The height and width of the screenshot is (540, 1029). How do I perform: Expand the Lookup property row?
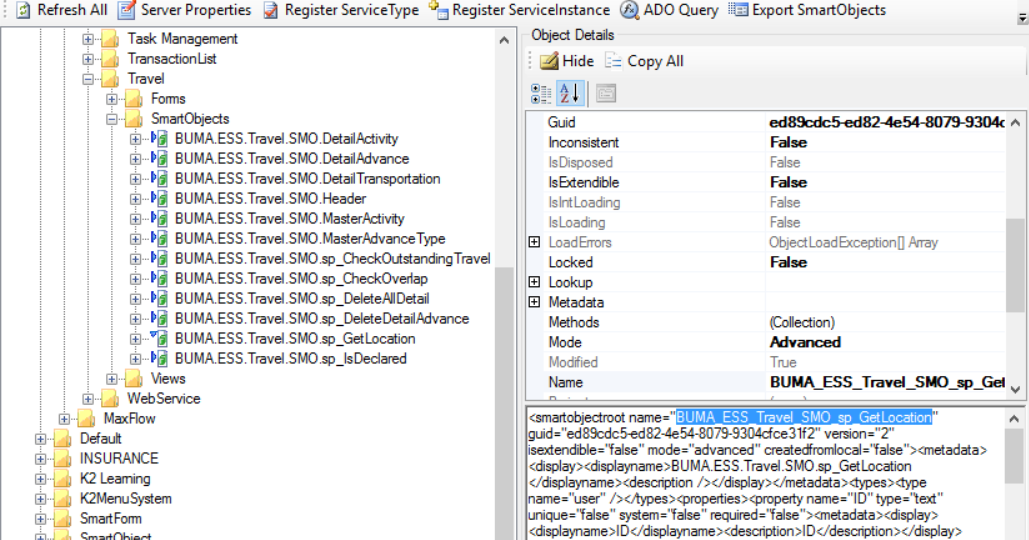coord(535,282)
